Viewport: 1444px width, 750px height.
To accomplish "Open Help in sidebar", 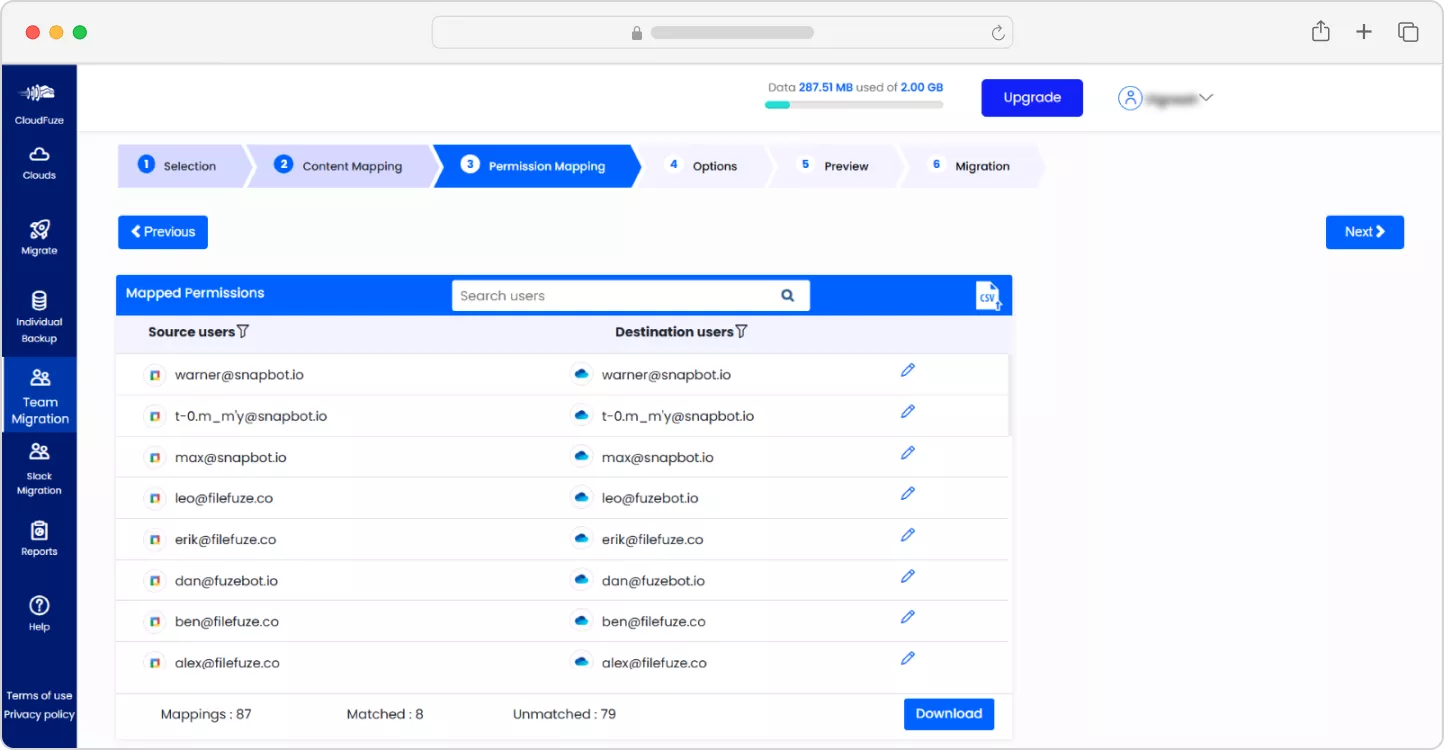I will [x=39, y=613].
